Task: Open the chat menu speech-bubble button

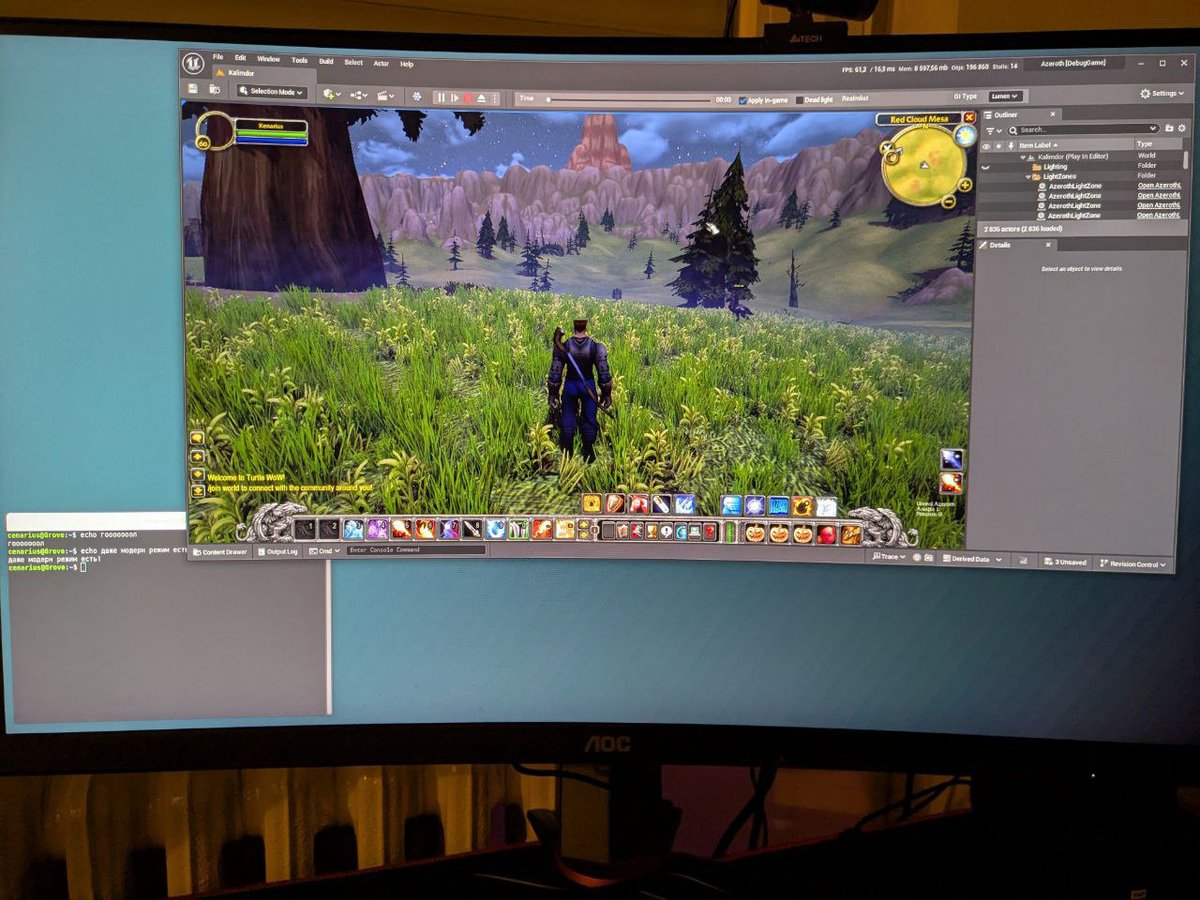Action: 197,438
